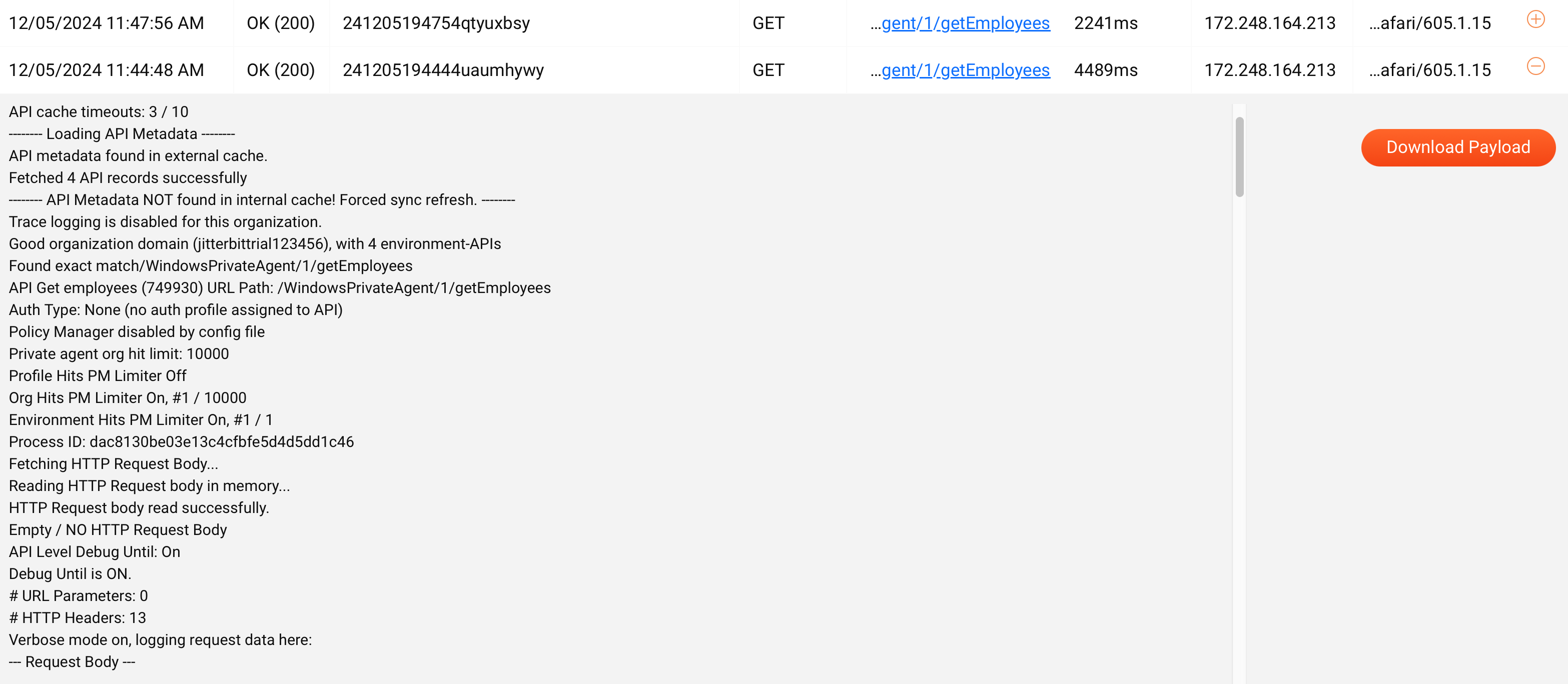1568x684 pixels.
Task: Click the log details scrollbar thumb
Action: coord(1239,157)
